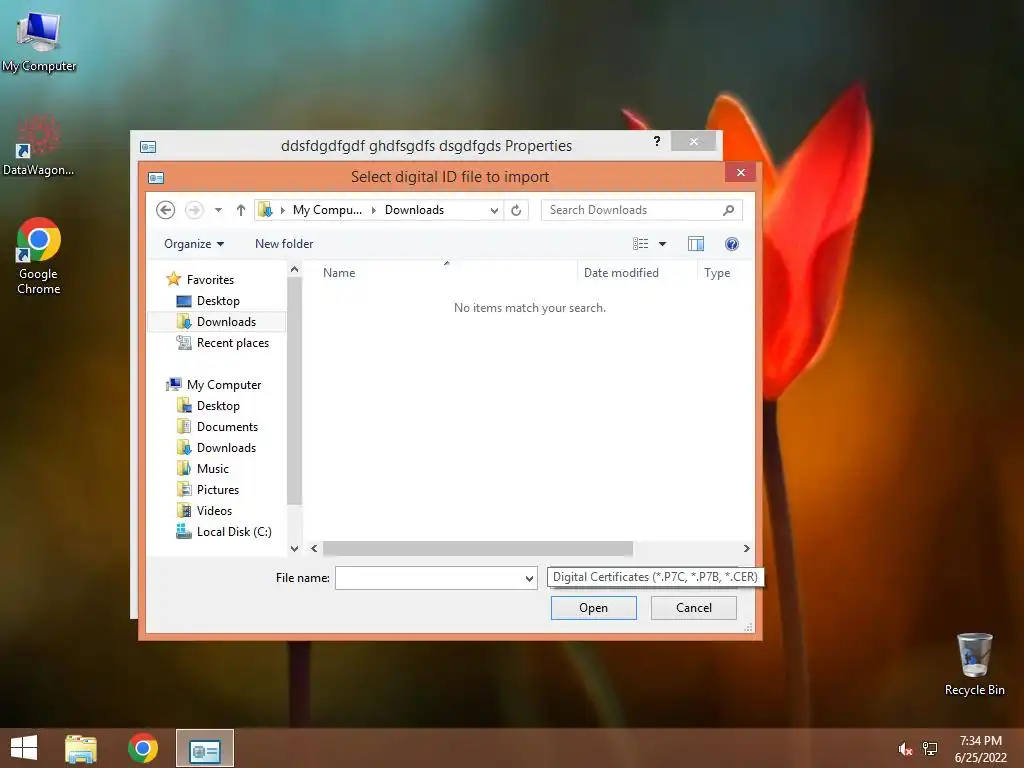This screenshot has height=768, width=1024.
Task: Expand the root breadcrumb arrow before My Computer
Action: click(x=282, y=210)
